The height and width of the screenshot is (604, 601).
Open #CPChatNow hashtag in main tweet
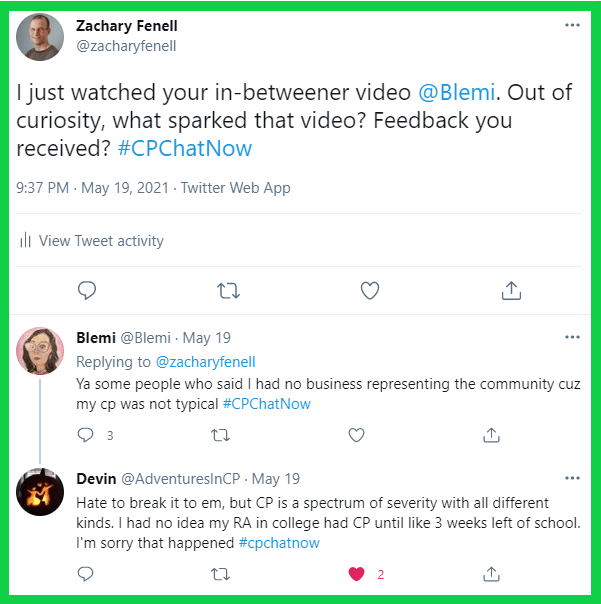[185, 148]
